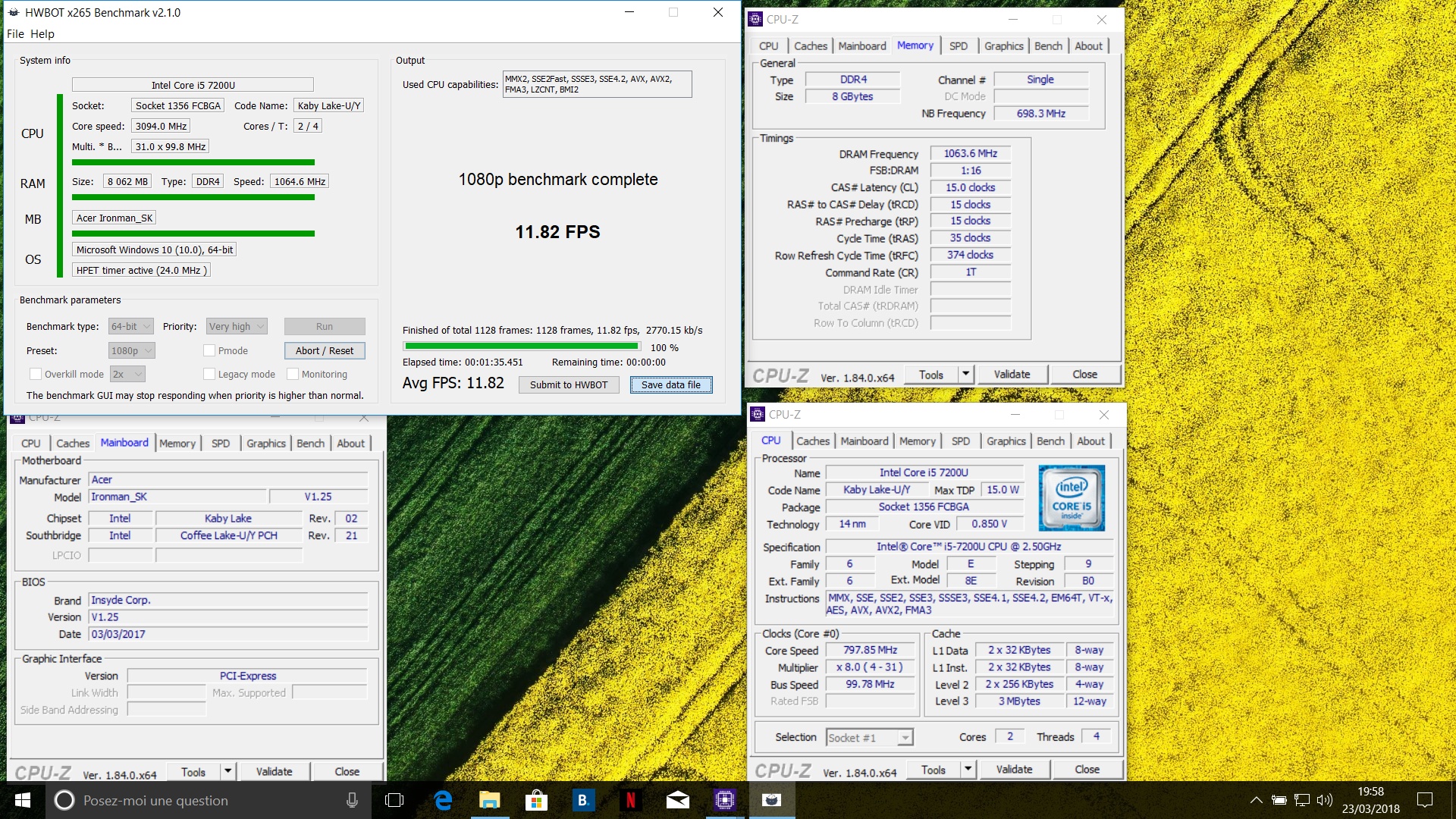Open File Explorer from the taskbar
This screenshot has width=1456, height=819.
[x=490, y=800]
